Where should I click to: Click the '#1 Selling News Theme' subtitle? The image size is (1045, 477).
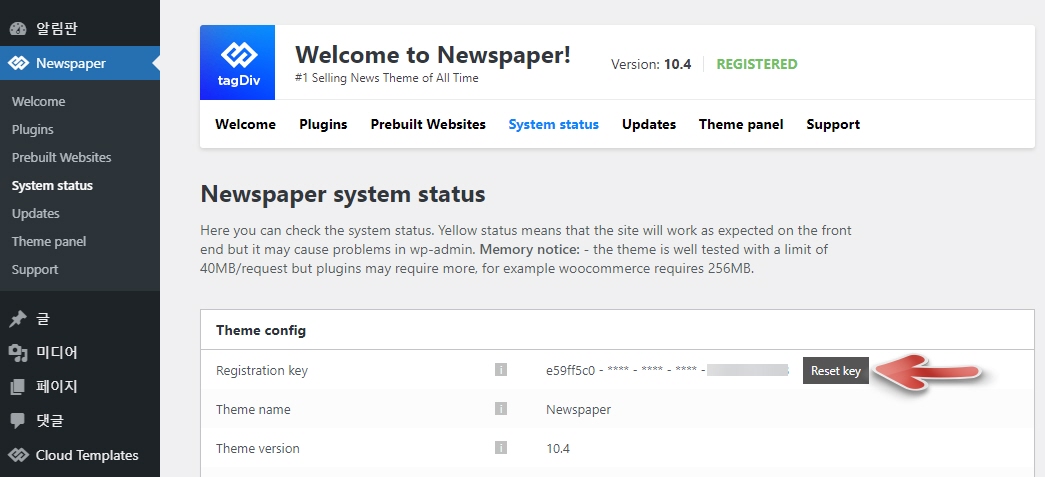[x=387, y=78]
